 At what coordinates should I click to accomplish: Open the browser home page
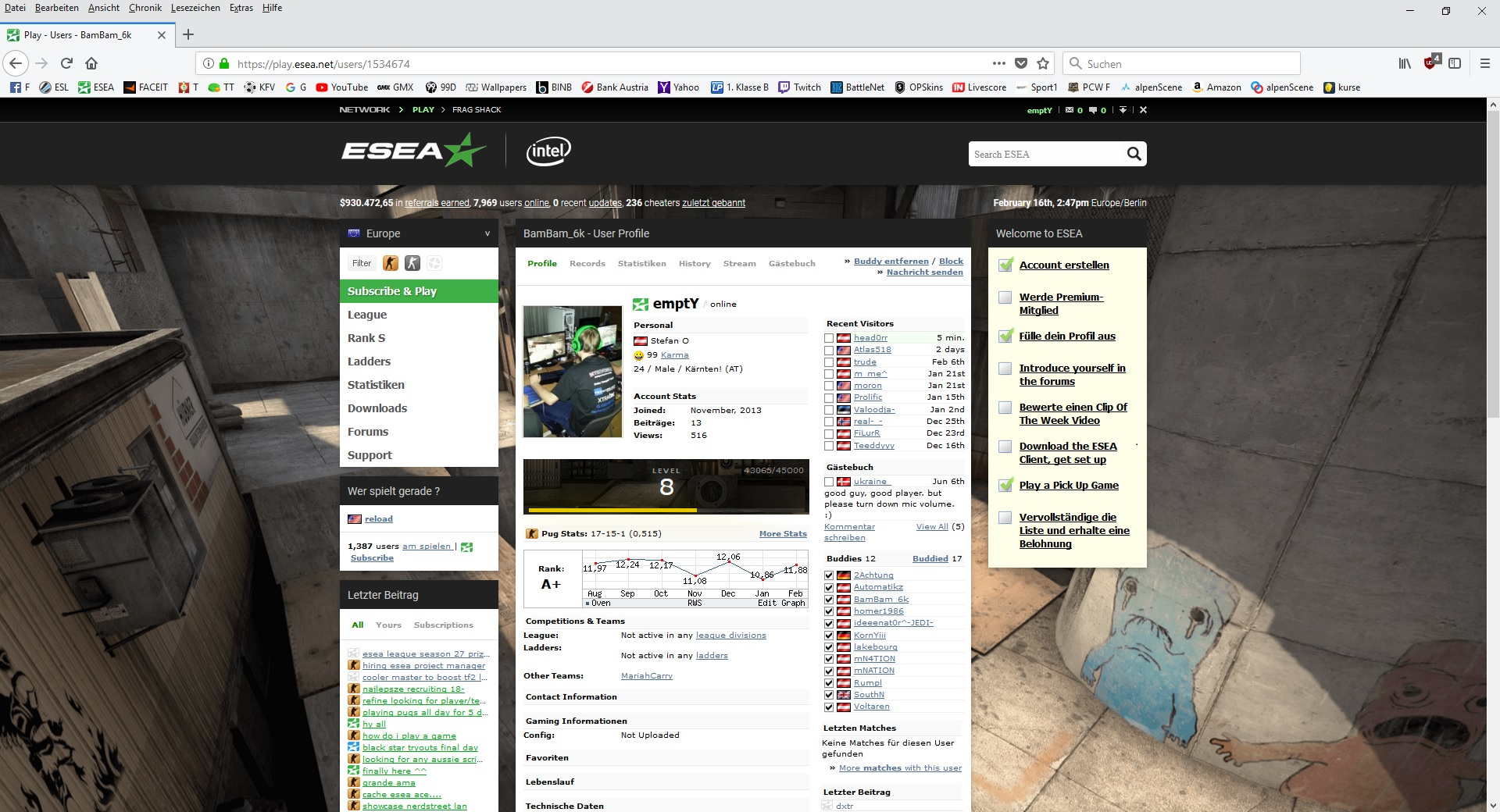(91, 63)
